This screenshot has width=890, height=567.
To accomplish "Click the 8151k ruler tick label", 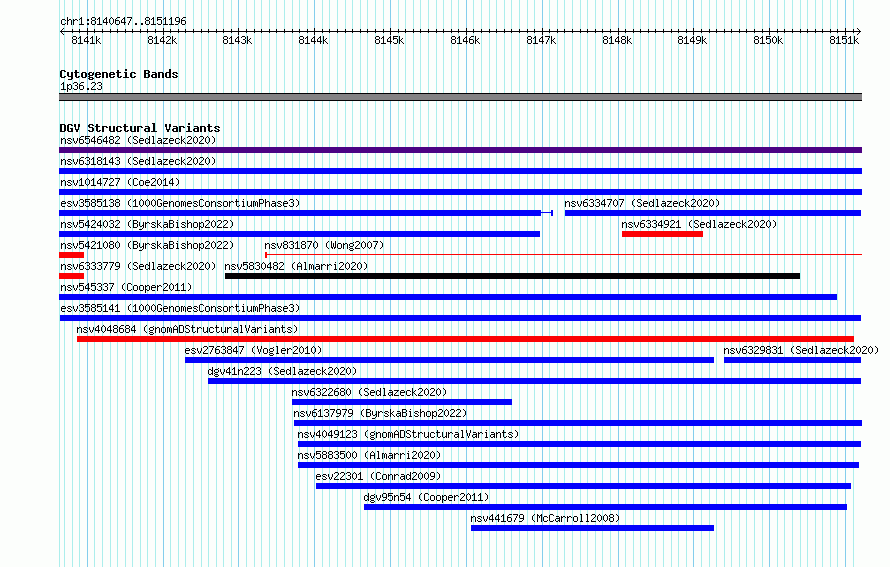I will [844, 40].
